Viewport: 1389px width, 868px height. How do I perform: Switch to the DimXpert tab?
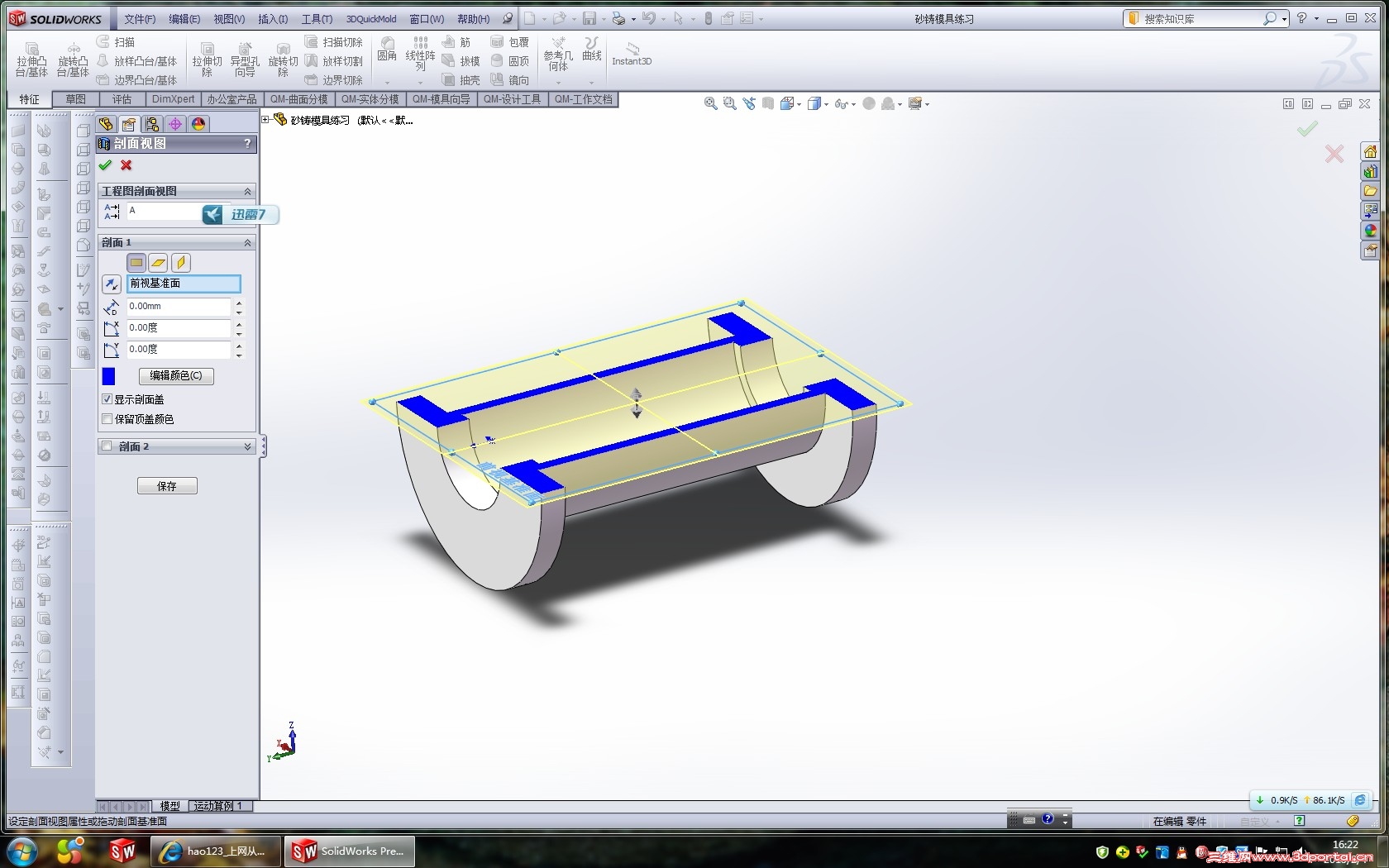point(174,99)
